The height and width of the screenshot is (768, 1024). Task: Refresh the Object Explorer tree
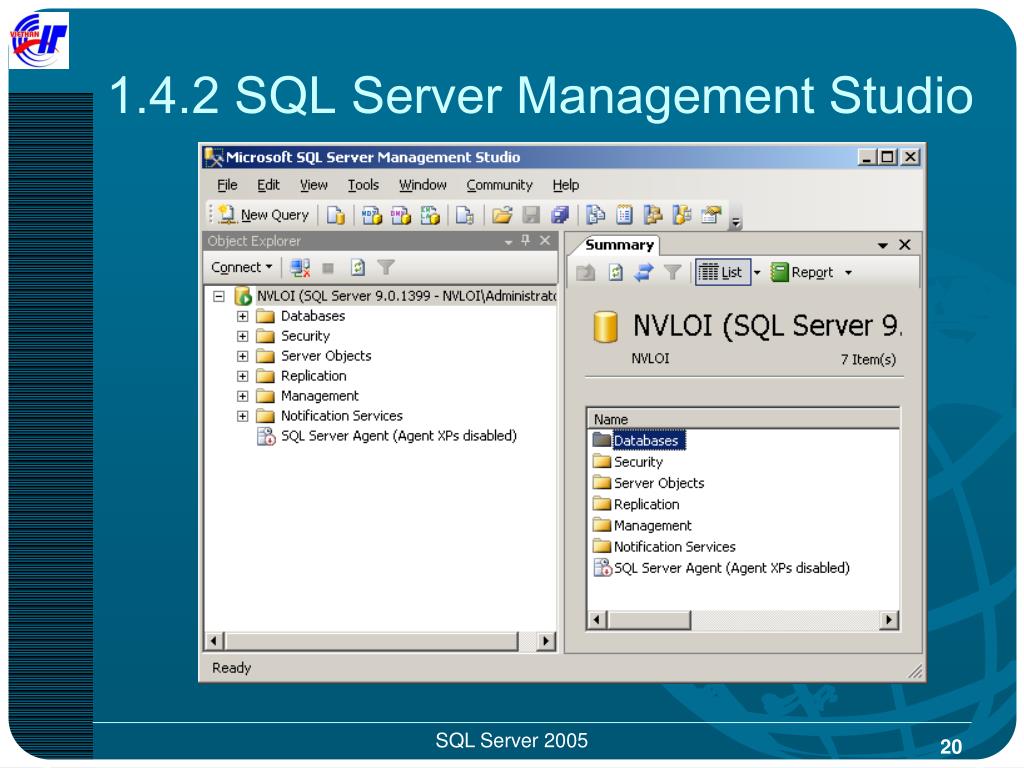click(357, 267)
